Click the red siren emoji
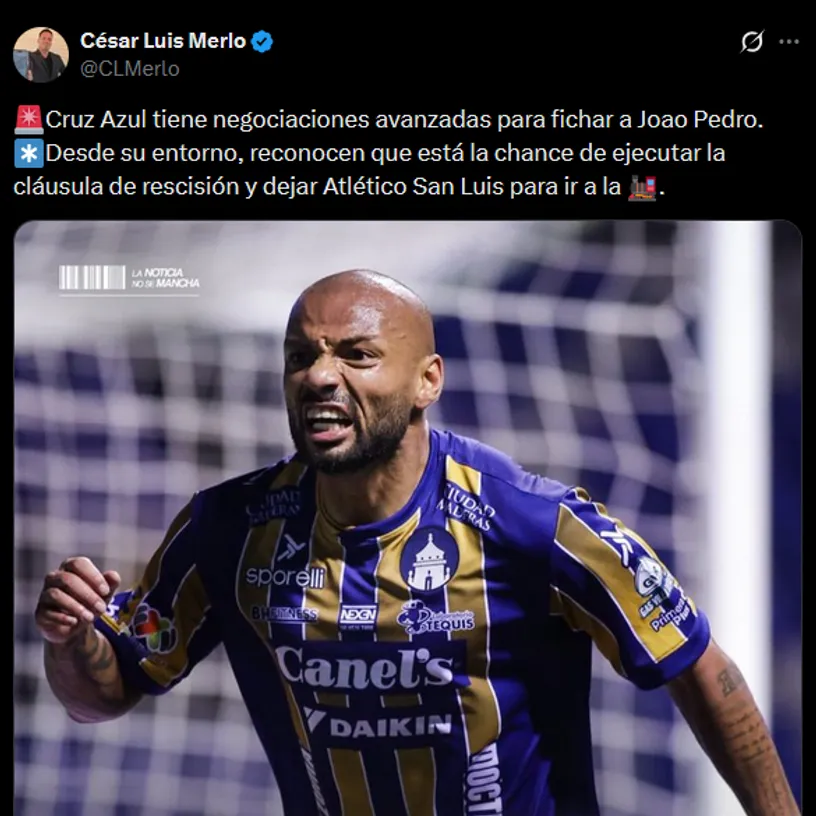This screenshot has width=816, height=816. pos(29,120)
